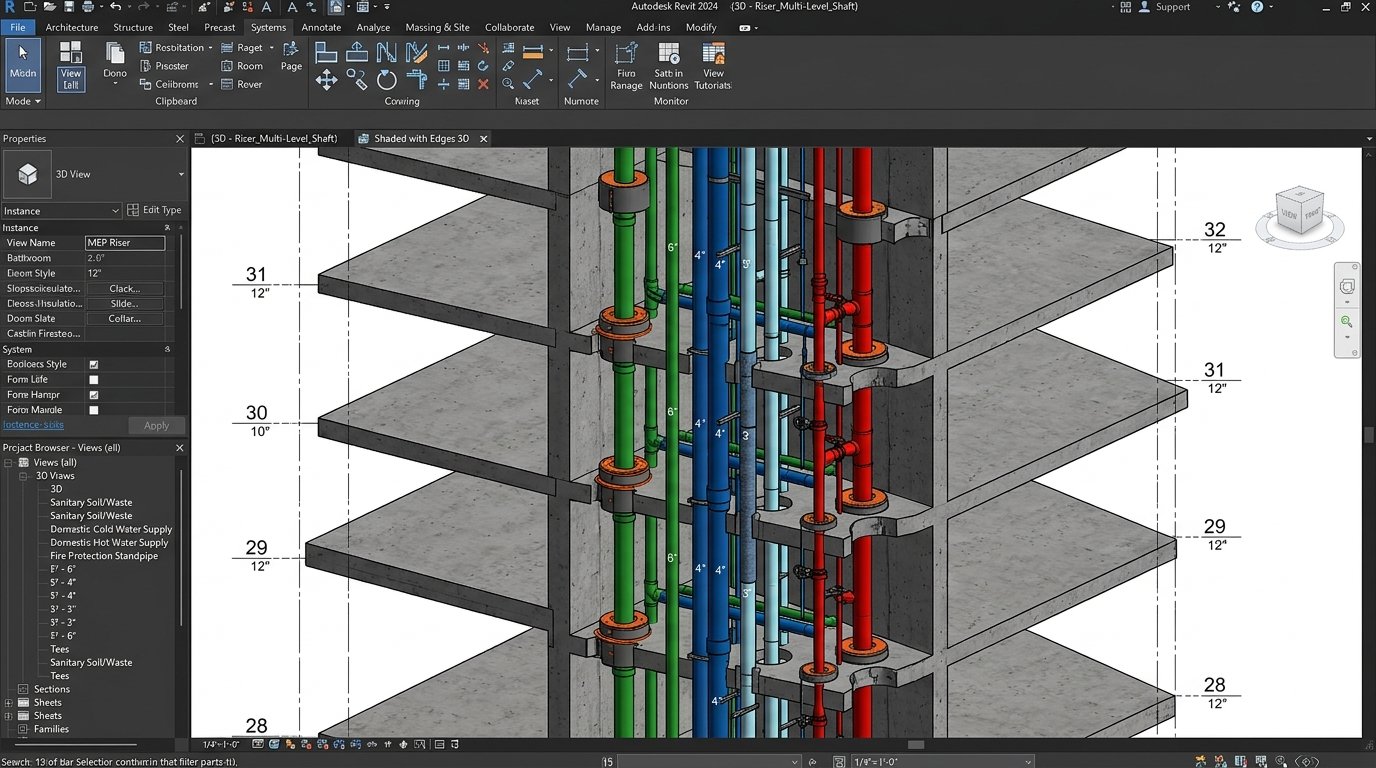Select Fire Protection Standpipe in Project Browser
Image resolution: width=1376 pixels, height=768 pixels.
(104, 556)
